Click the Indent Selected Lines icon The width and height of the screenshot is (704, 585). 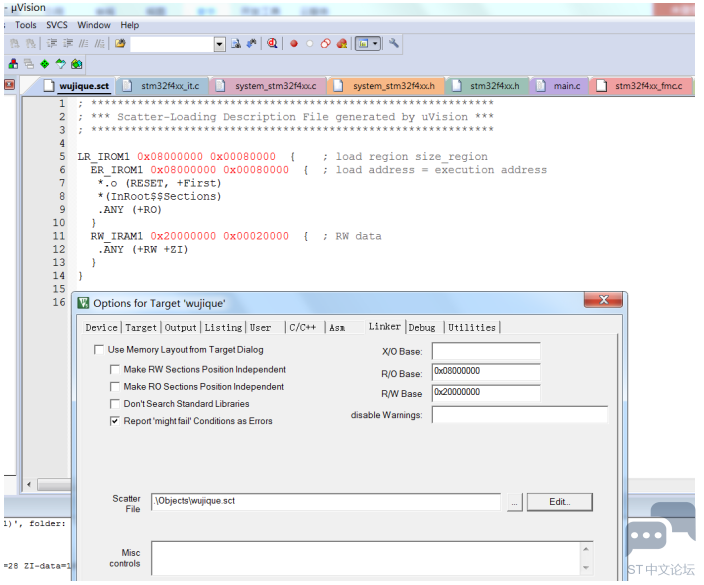pos(52,44)
